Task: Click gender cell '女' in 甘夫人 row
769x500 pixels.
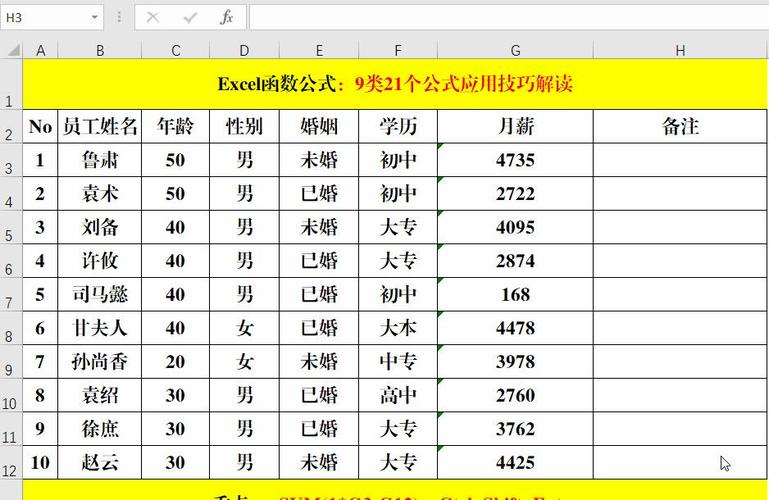Action: pyautogui.click(x=244, y=328)
